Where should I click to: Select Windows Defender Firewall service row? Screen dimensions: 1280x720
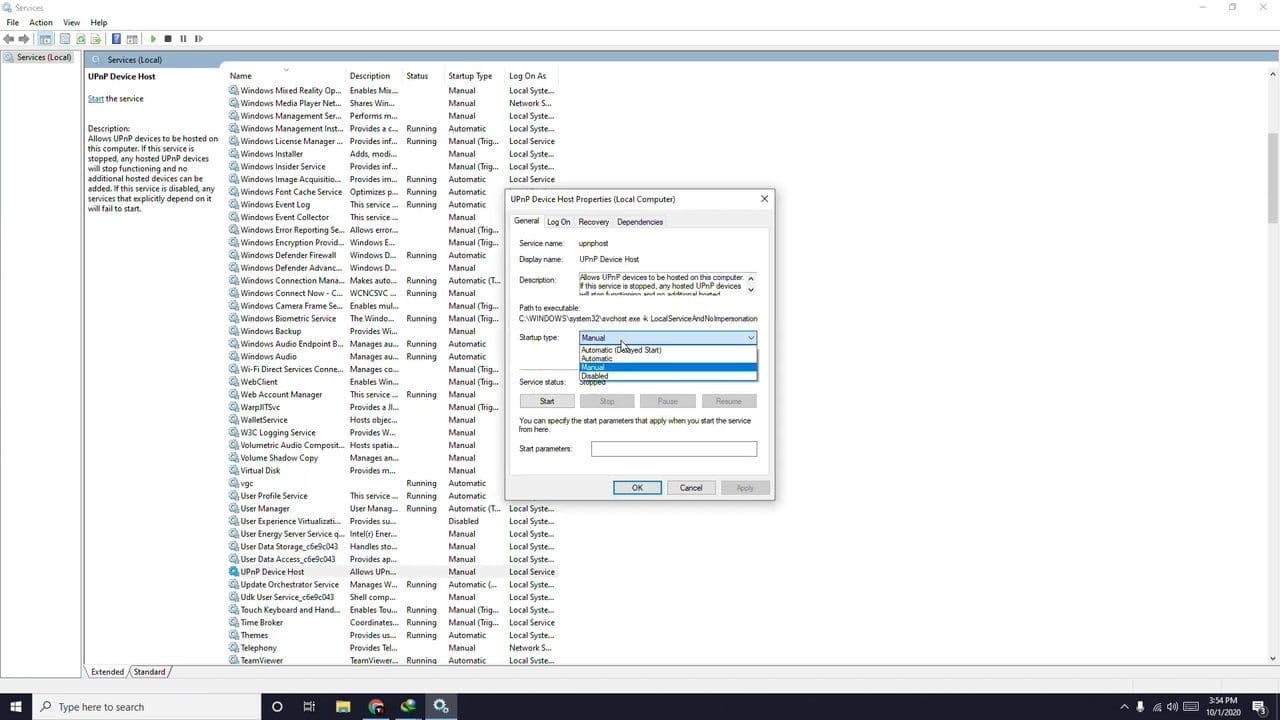[288, 255]
